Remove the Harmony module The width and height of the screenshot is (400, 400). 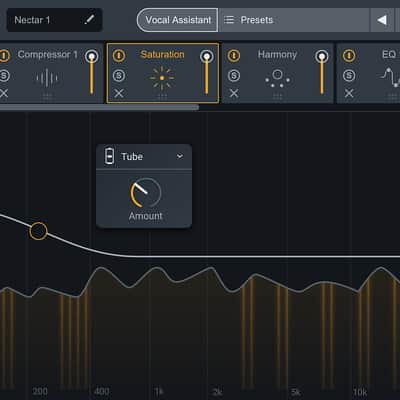pyautogui.click(x=234, y=94)
